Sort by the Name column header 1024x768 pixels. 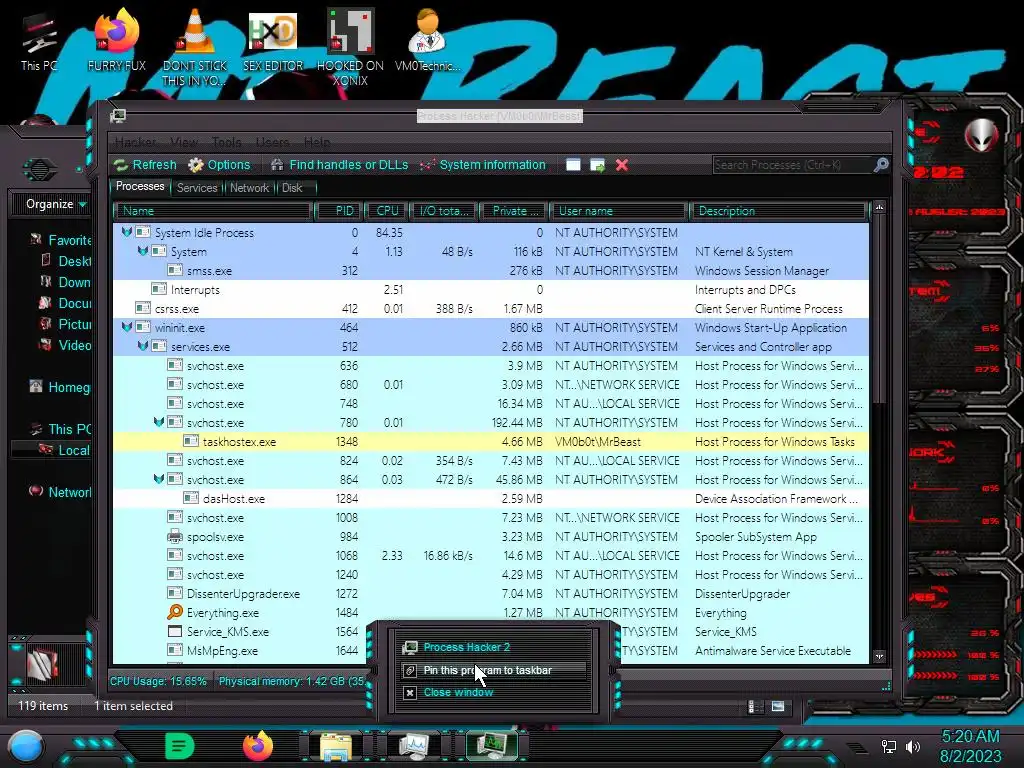click(212, 211)
